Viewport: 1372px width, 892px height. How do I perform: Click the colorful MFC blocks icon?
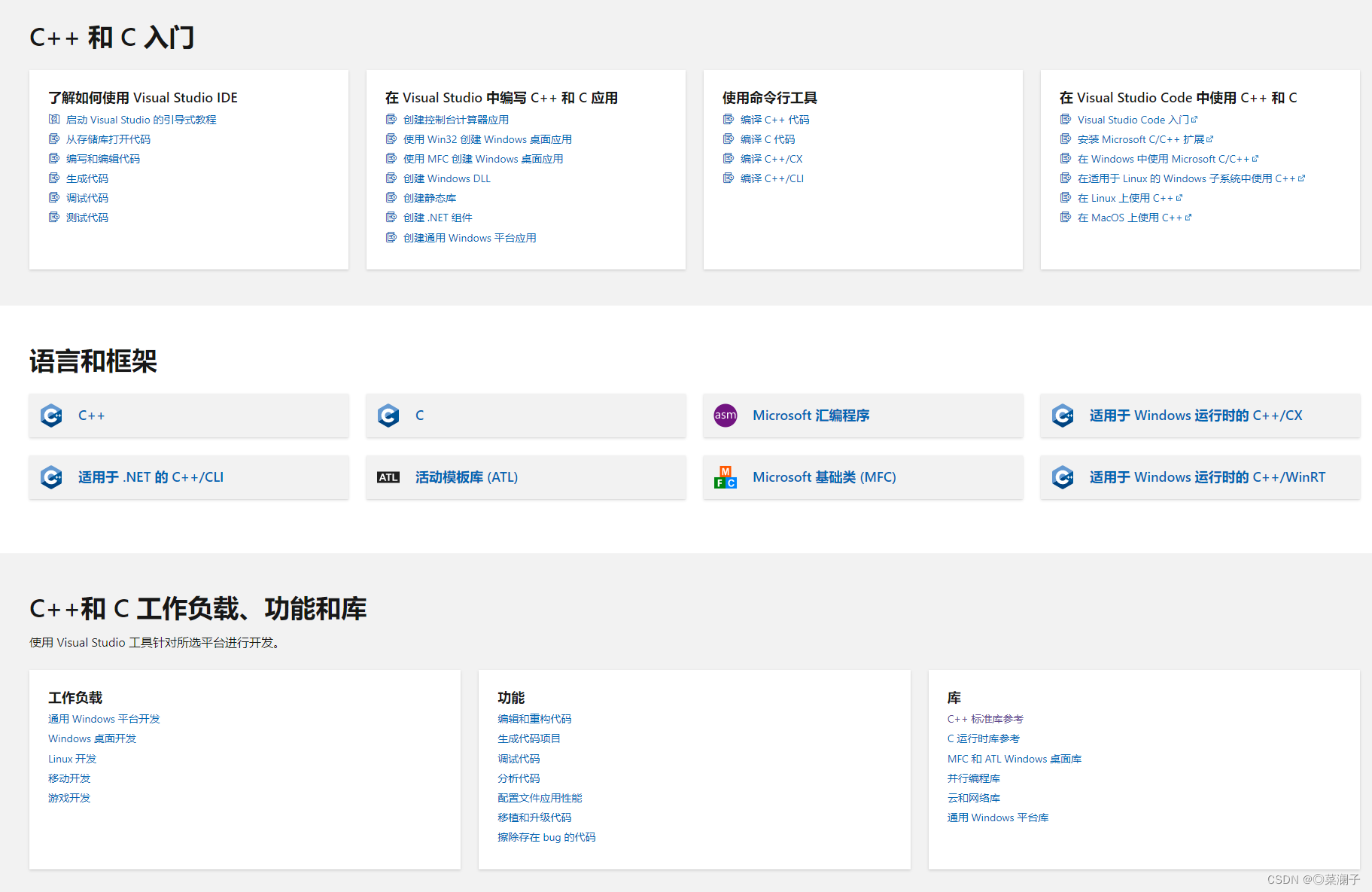(726, 477)
